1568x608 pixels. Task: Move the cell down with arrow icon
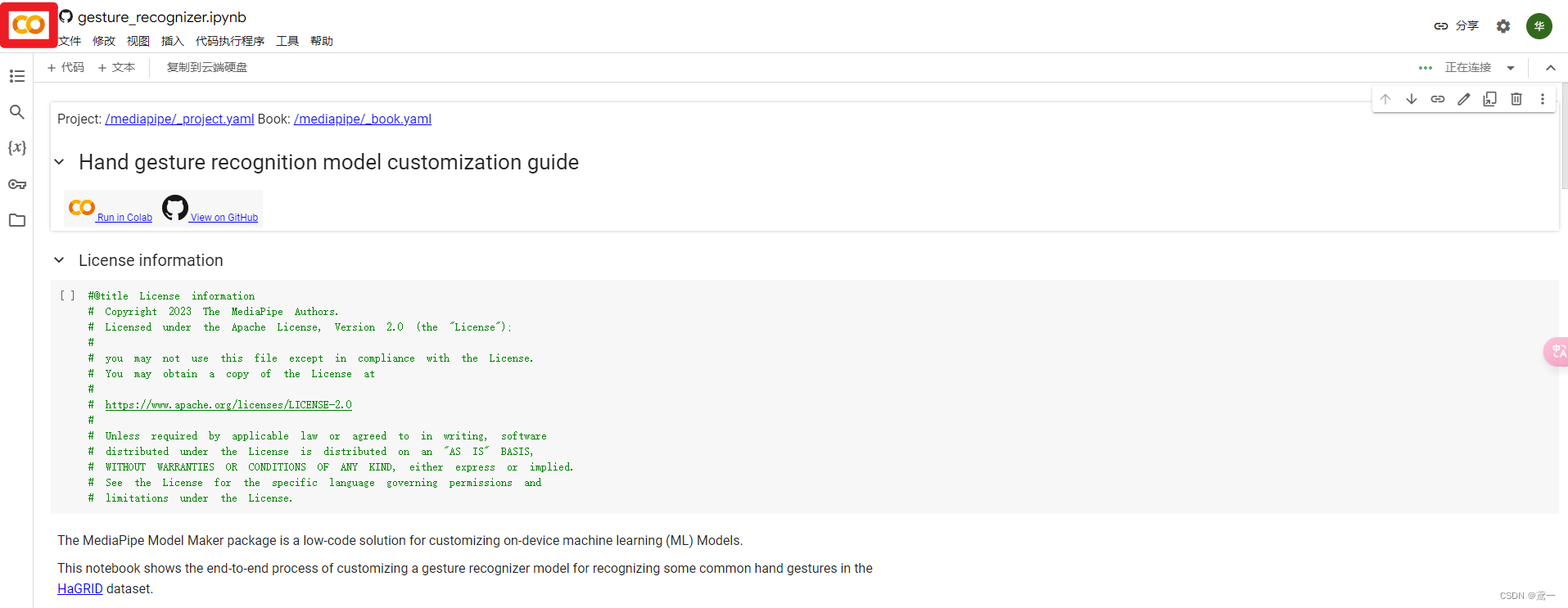[1412, 99]
